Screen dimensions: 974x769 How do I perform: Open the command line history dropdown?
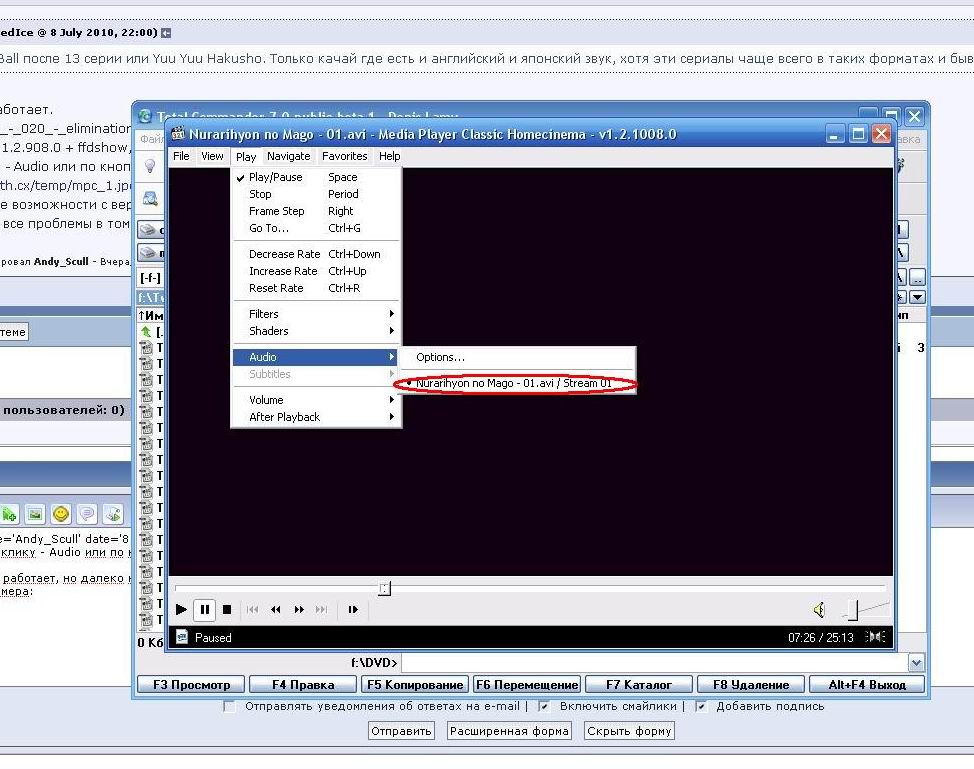click(x=916, y=663)
